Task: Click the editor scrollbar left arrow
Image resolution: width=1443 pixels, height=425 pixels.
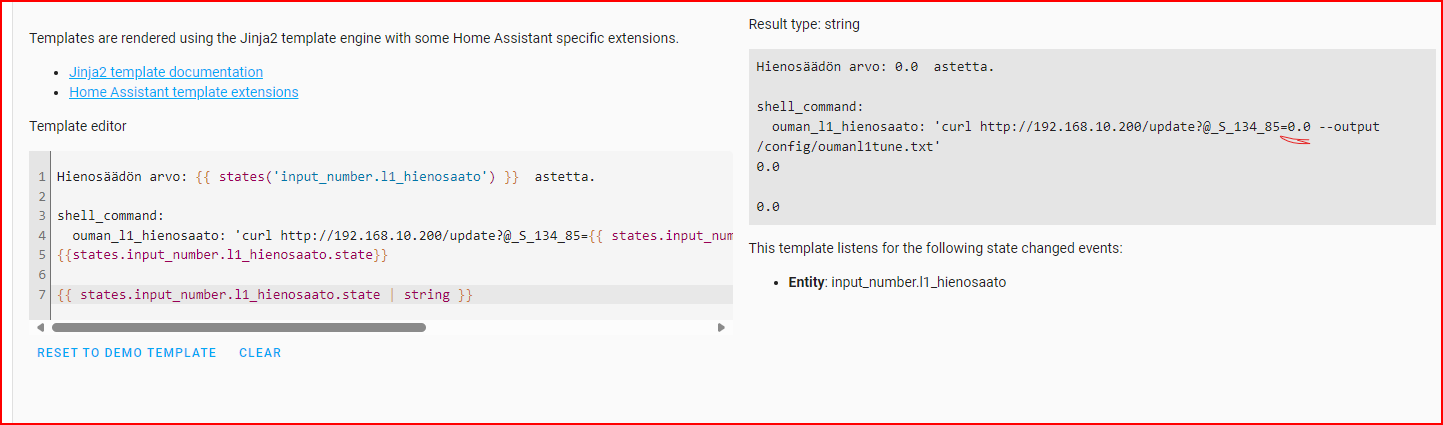Action: click(41, 327)
